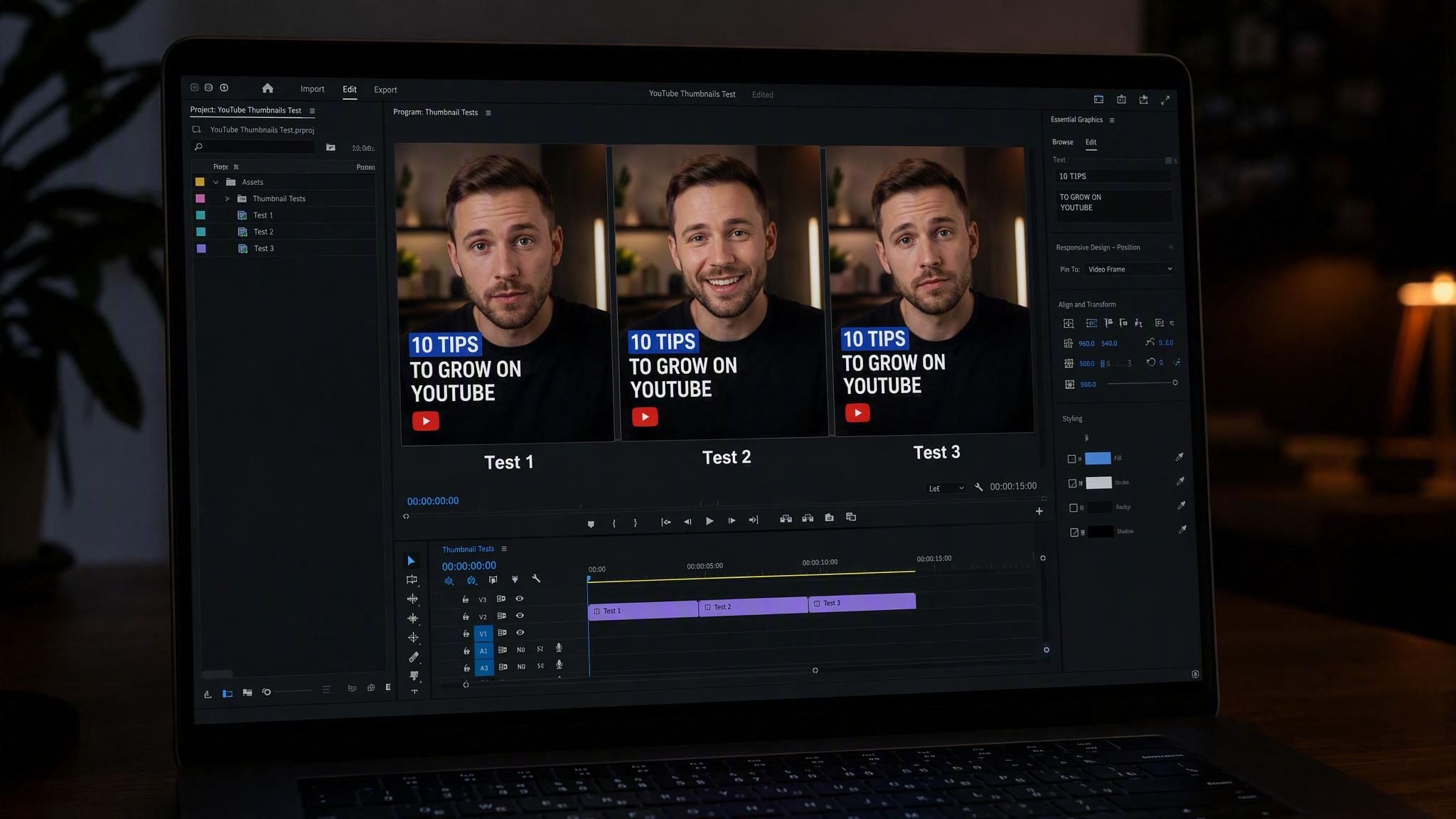
Task: Hide track V3 with its eye icon
Action: pyautogui.click(x=520, y=599)
